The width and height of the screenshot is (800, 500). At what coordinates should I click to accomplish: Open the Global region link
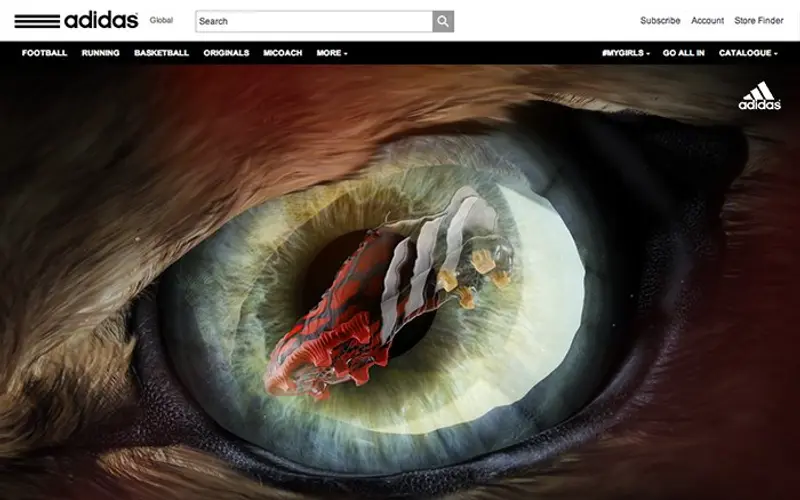coord(161,20)
